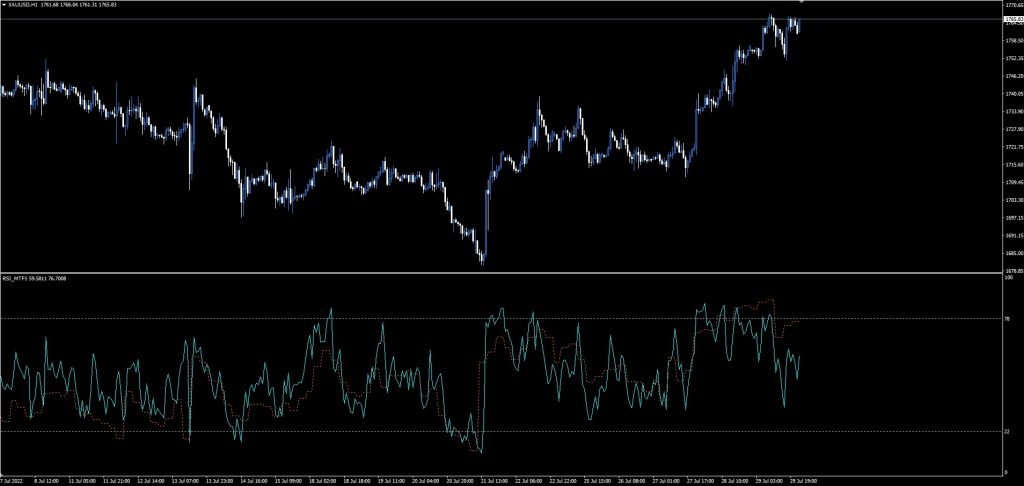Screen dimensions: 1024x486
Task: Click the 21 Jul 13:00 time axis label
Action: (493, 480)
